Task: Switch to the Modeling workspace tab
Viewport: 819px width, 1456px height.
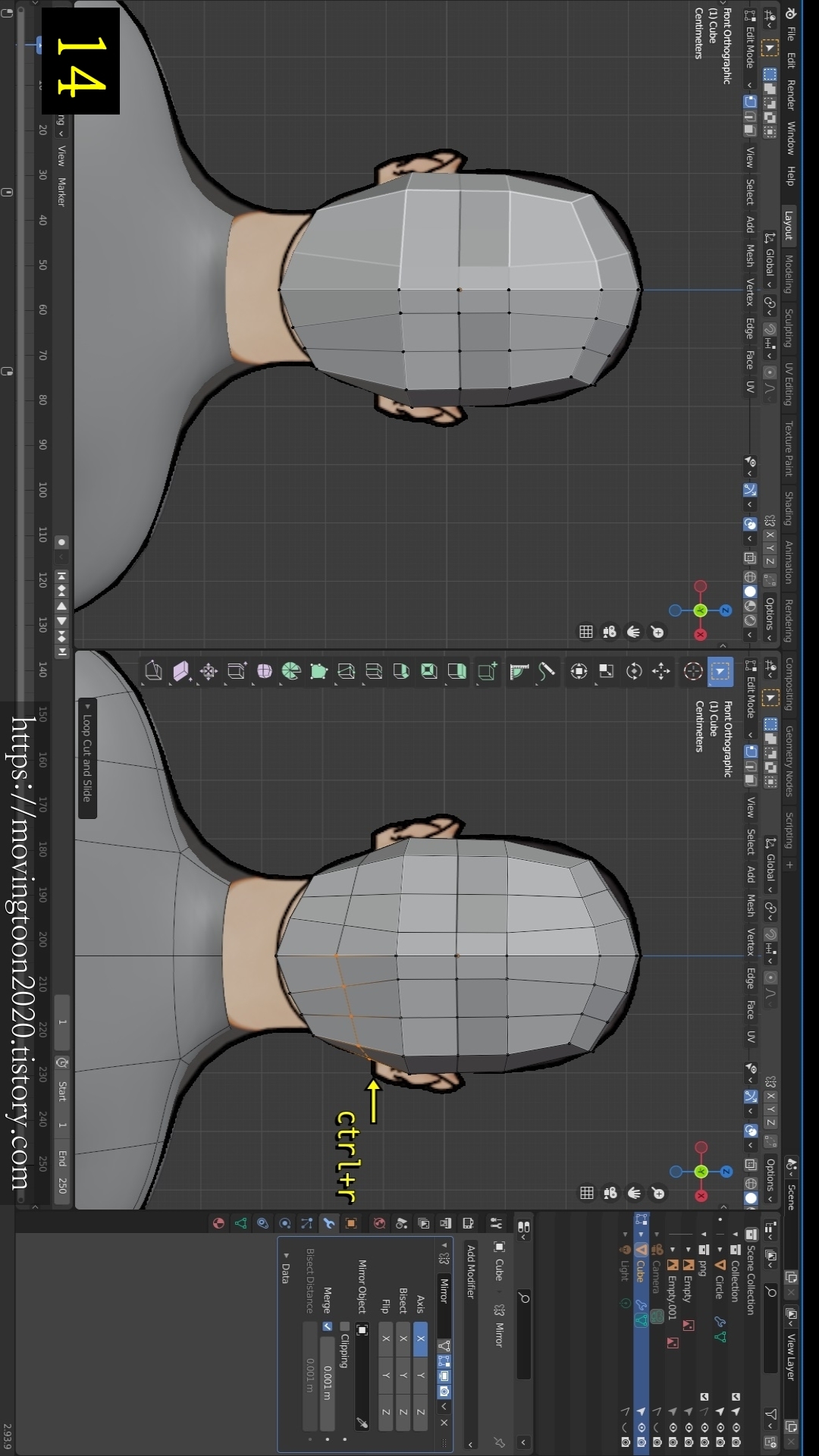Action: point(789,275)
